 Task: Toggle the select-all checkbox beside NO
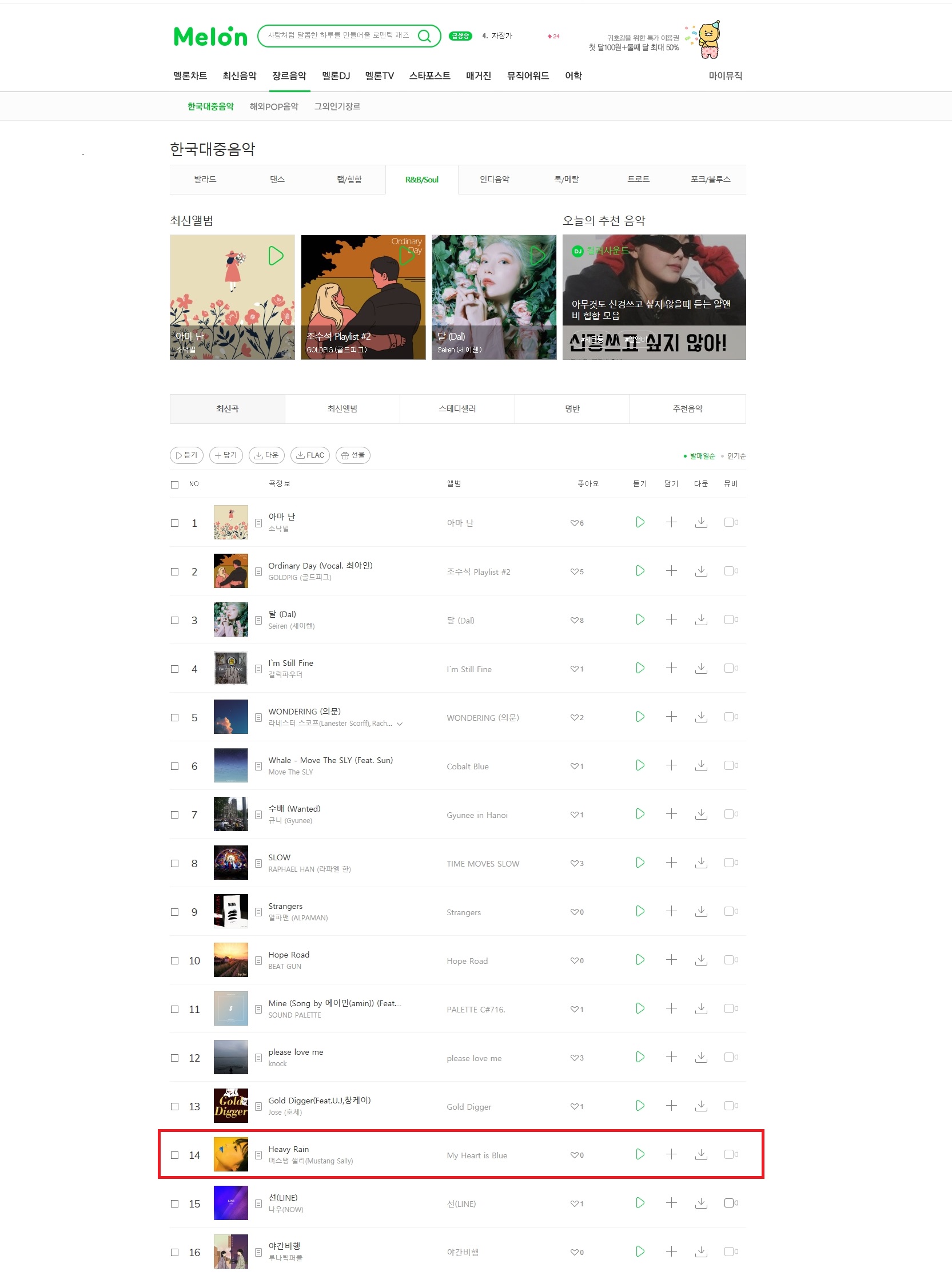[174, 484]
